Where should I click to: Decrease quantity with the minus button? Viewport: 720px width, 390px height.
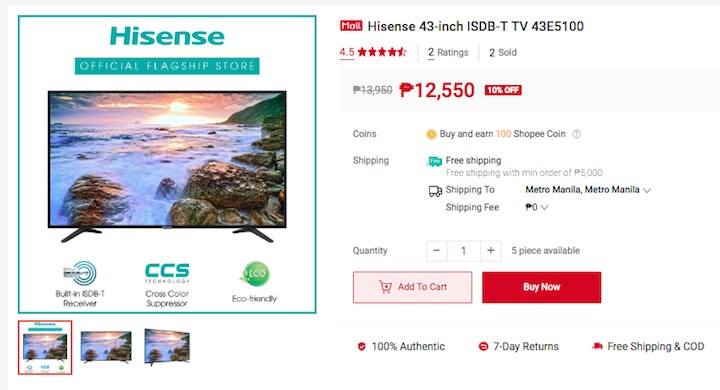tap(437, 251)
